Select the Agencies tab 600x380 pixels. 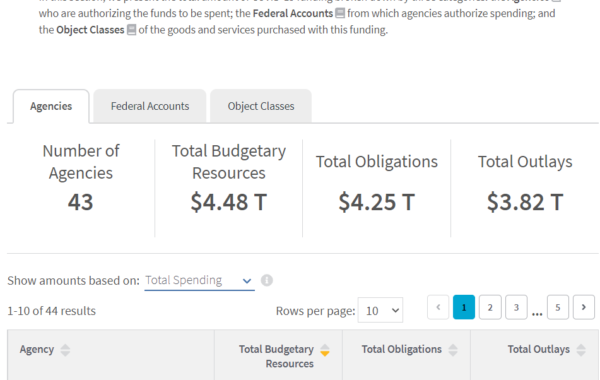point(51,106)
